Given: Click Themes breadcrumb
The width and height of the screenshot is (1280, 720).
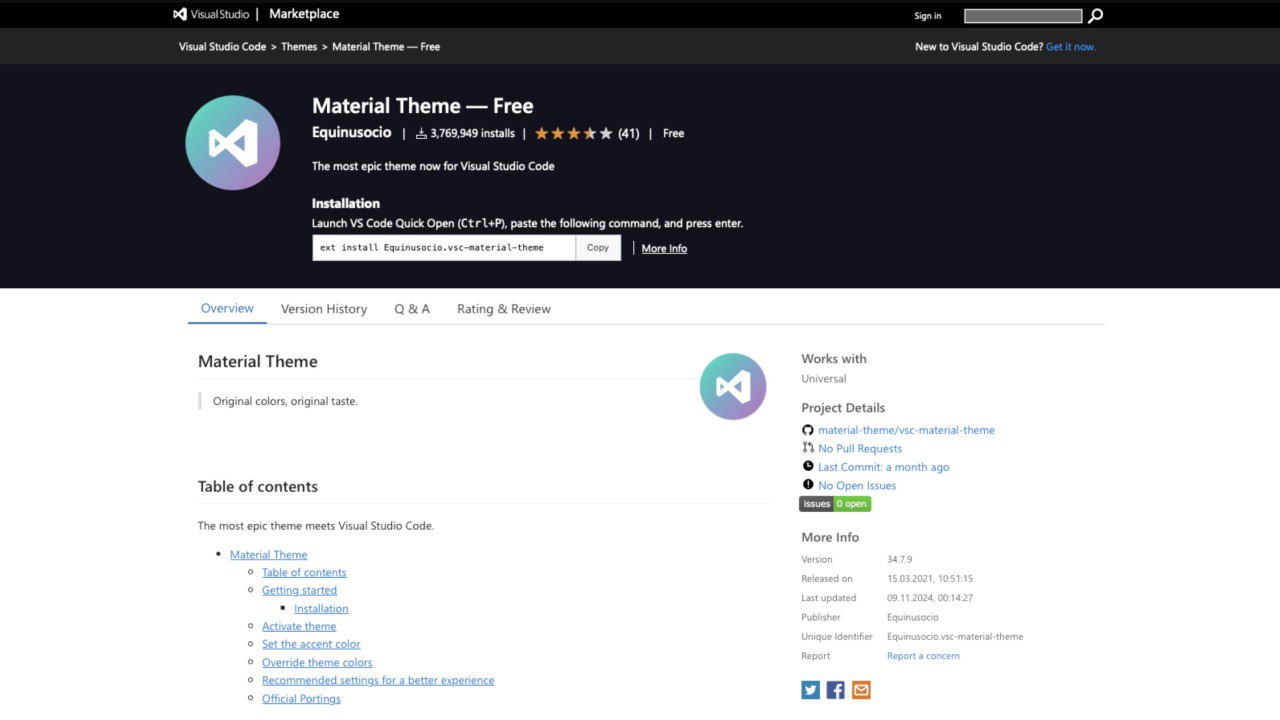Looking at the screenshot, I should click(x=299, y=47).
